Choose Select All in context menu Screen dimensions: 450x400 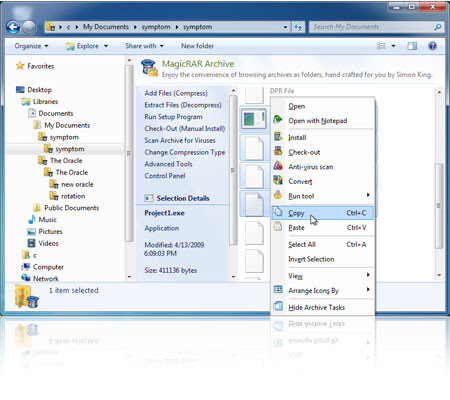coord(323,244)
